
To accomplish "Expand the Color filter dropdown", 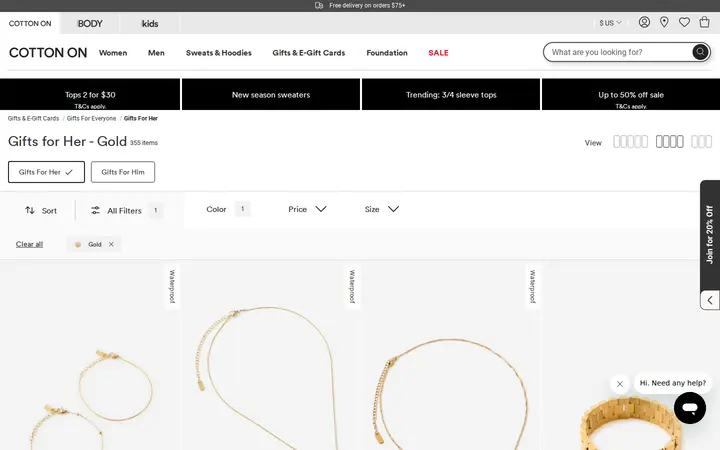I will click(228, 209).
